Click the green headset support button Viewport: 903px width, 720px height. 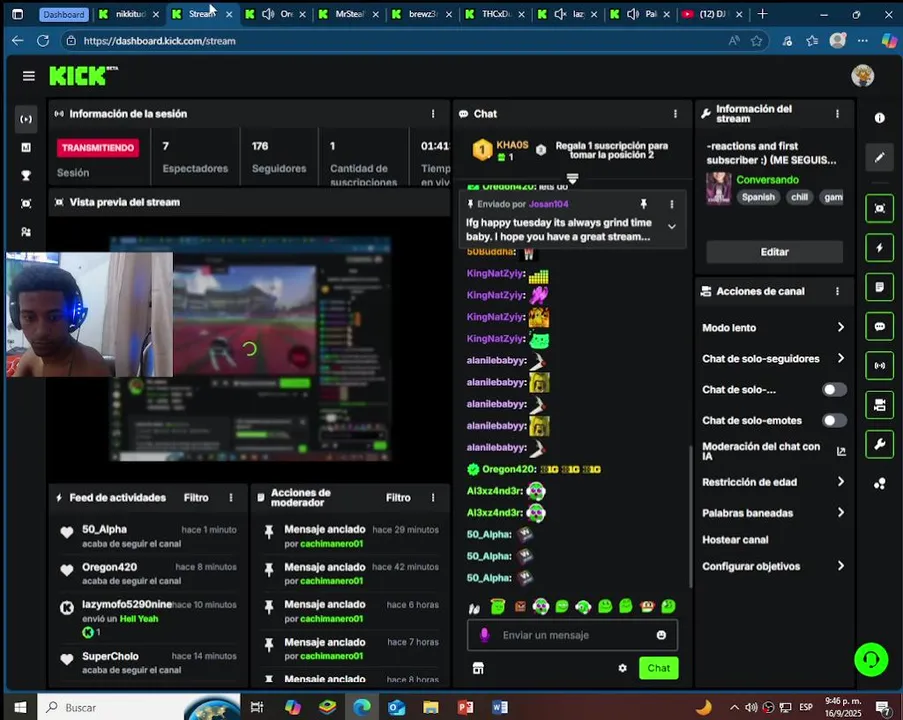(x=871, y=659)
